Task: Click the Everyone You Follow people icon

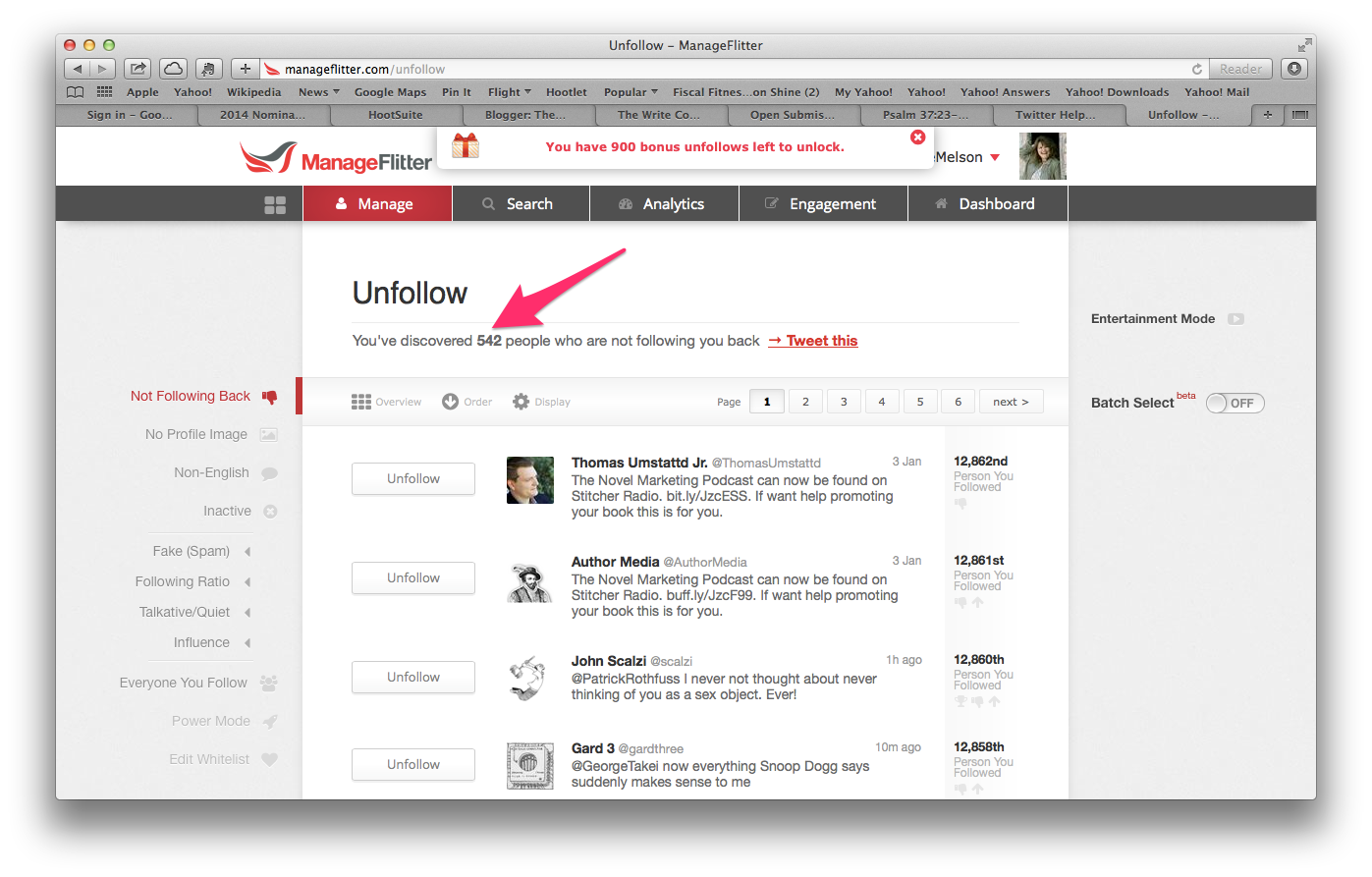Action: pyautogui.click(x=269, y=683)
